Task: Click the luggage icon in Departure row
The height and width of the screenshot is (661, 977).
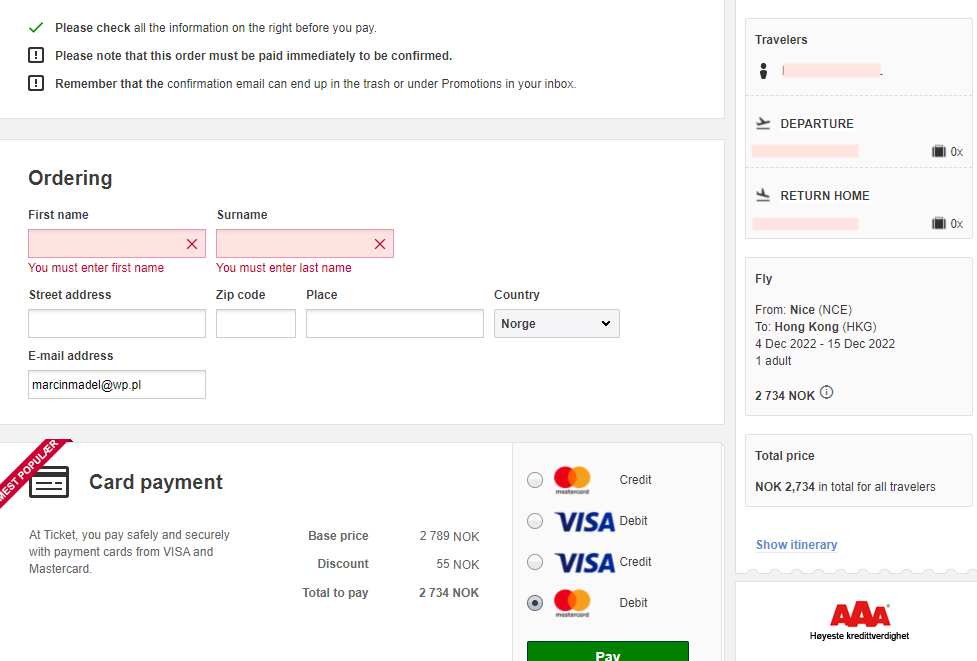Action: (938, 151)
